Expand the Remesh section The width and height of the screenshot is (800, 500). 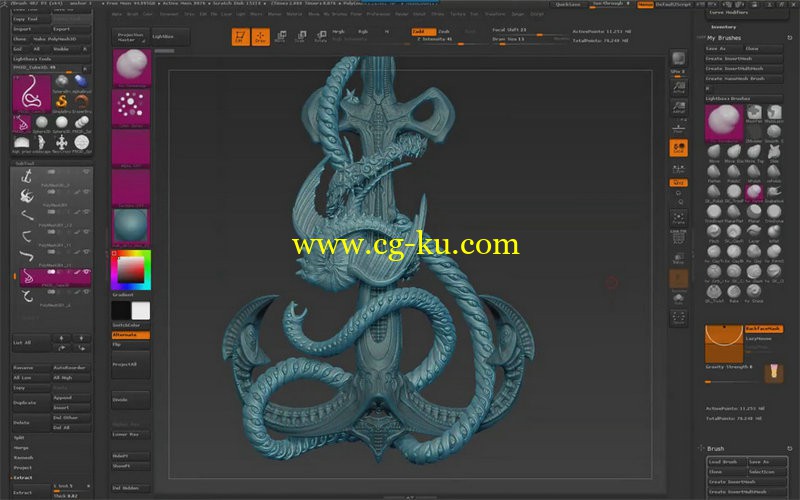[x=23, y=458]
